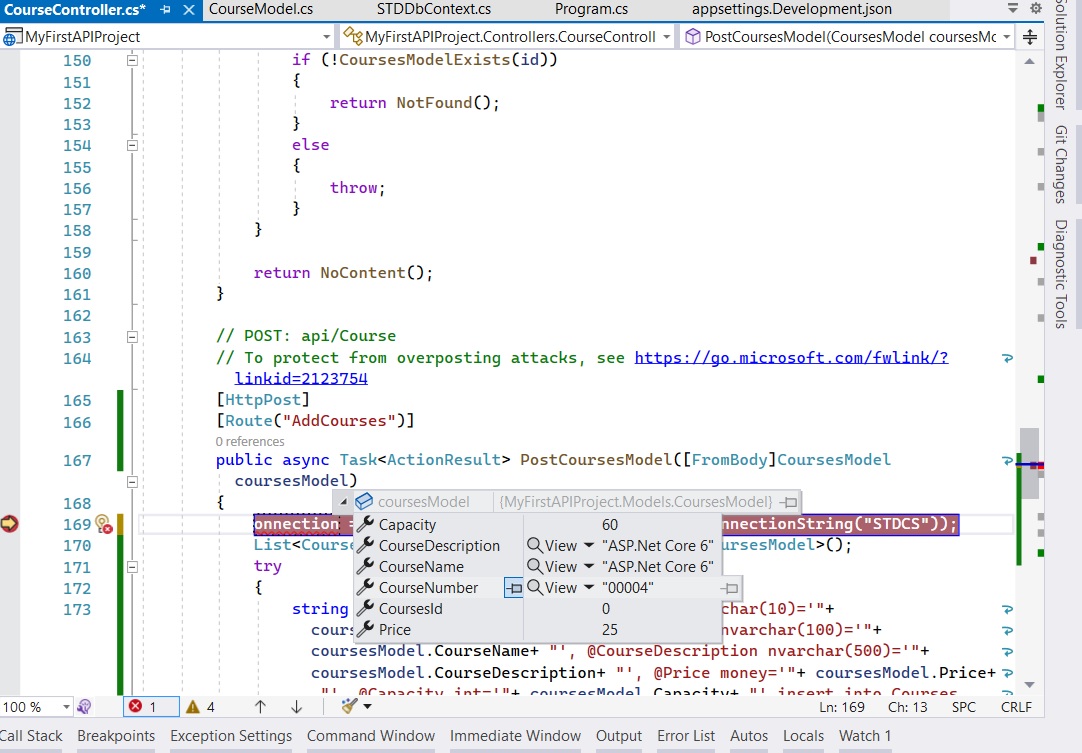Open the Call Stack tab
The image size is (1082, 753).
point(31,736)
